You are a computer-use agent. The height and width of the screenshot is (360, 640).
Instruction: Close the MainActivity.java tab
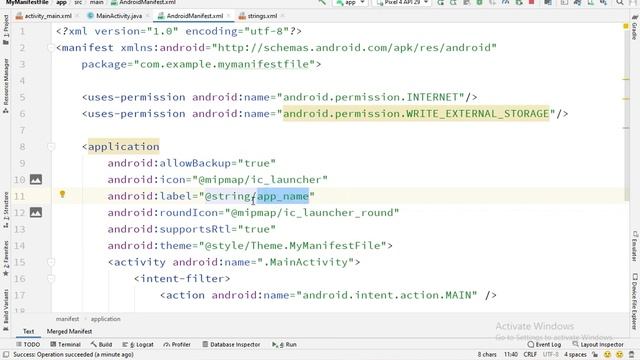click(x=148, y=16)
